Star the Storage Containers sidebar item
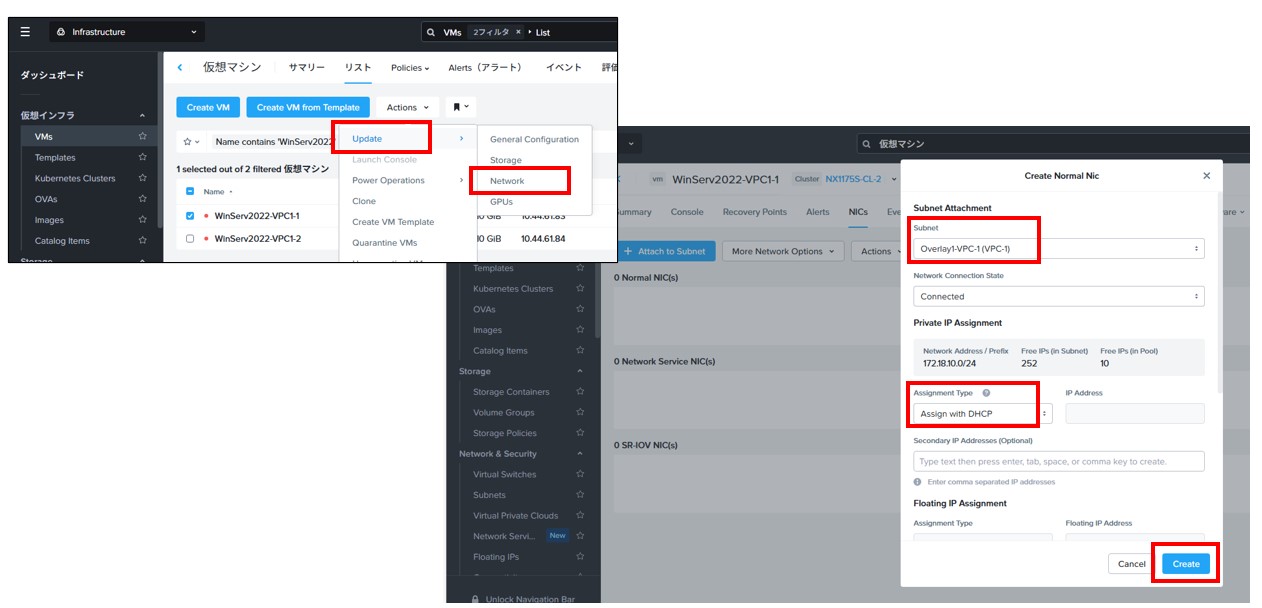 tap(580, 392)
